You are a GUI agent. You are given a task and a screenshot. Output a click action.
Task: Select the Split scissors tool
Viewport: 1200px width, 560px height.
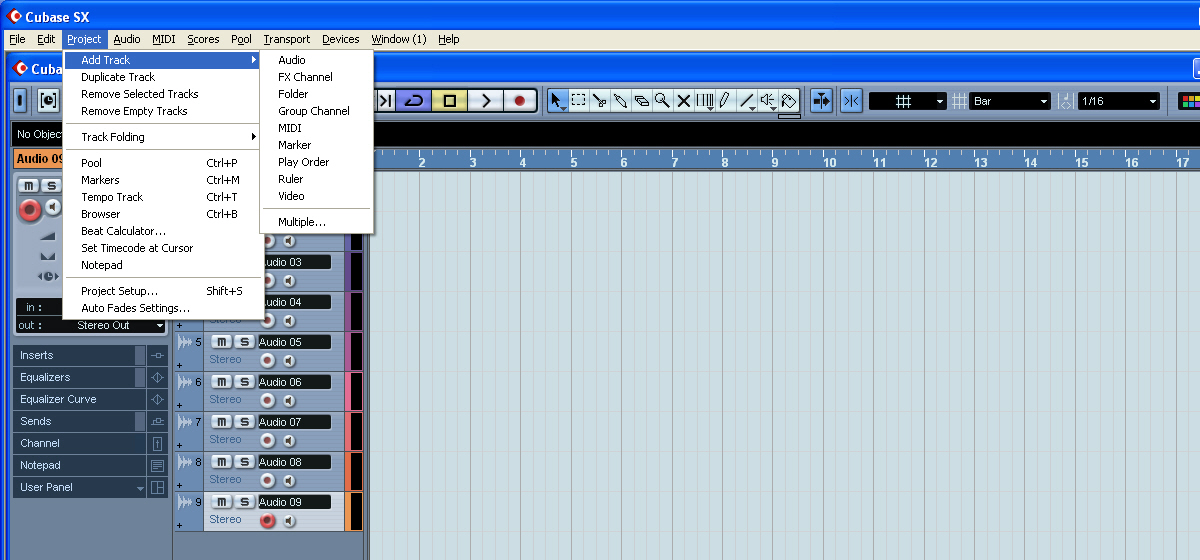[x=599, y=101]
